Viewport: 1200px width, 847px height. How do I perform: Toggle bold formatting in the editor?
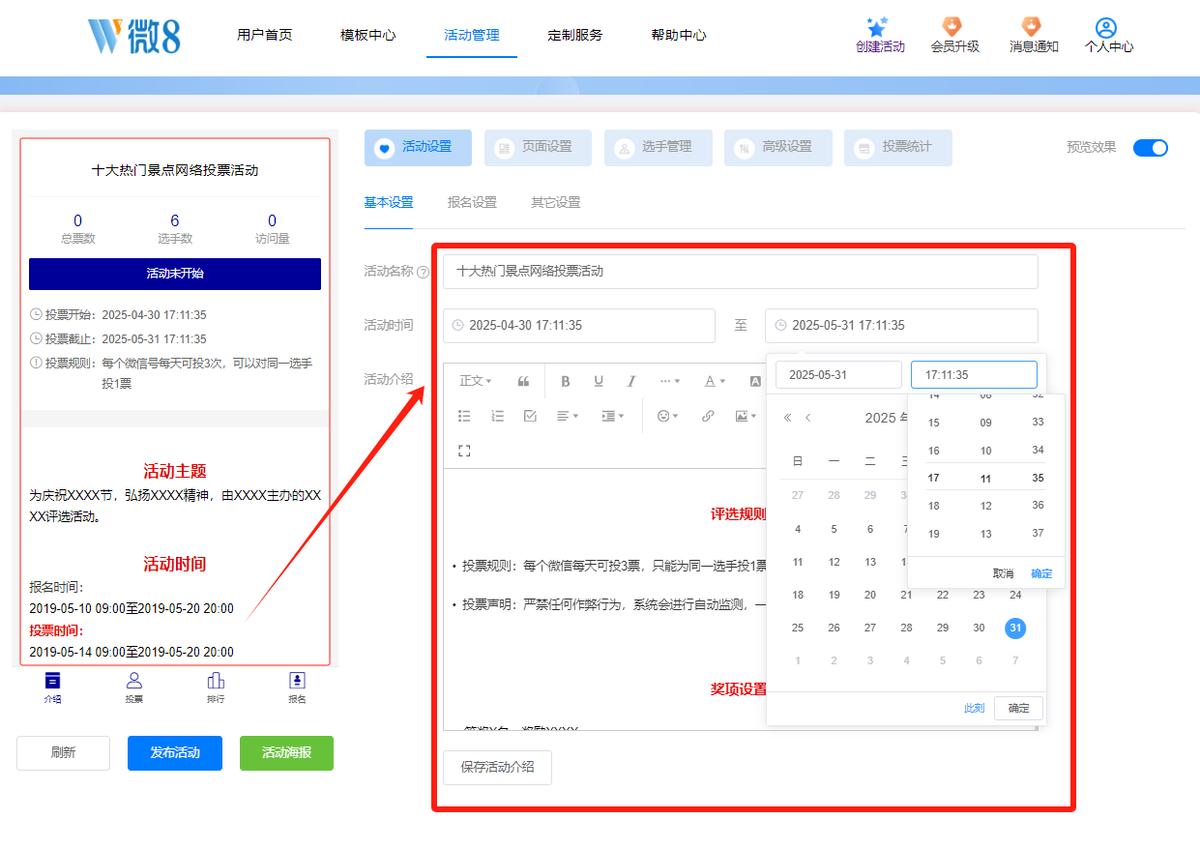(565, 381)
